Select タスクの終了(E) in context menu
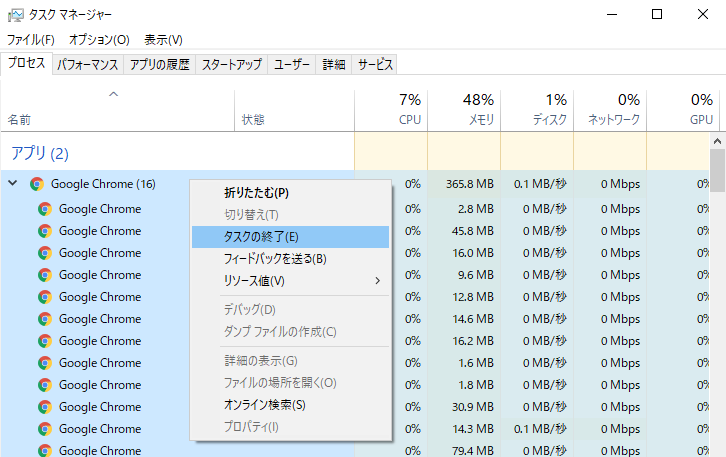The height and width of the screenshot is (457, 726). 290,237
